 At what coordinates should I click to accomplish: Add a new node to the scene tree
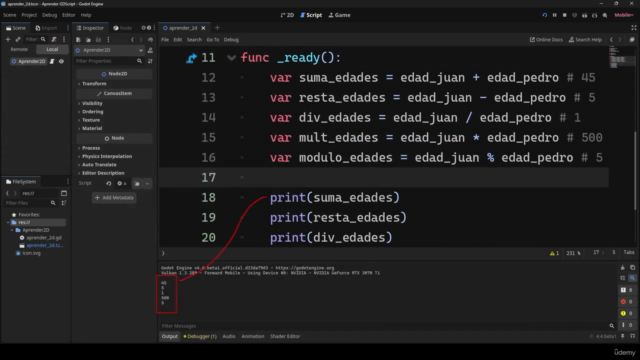(x=8, y=39)
